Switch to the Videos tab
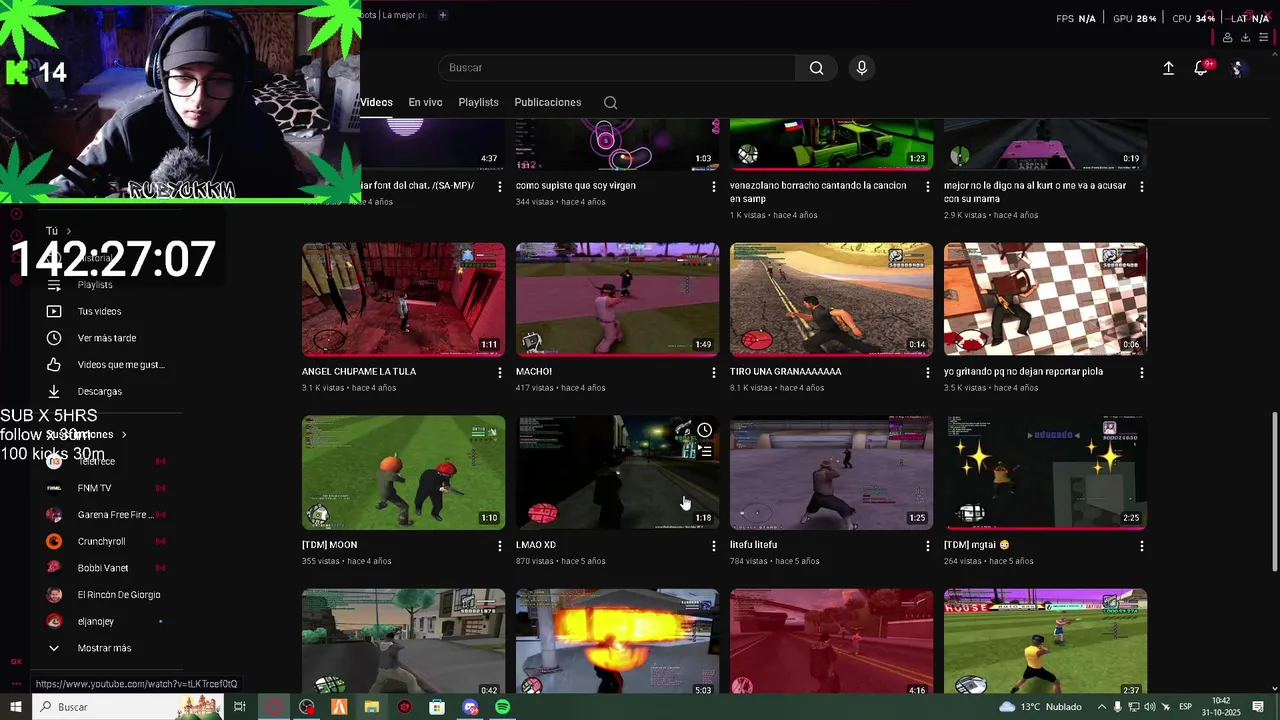Image resolution: width=1280 pixels, height=720 pixels. (x=377, y=102)
